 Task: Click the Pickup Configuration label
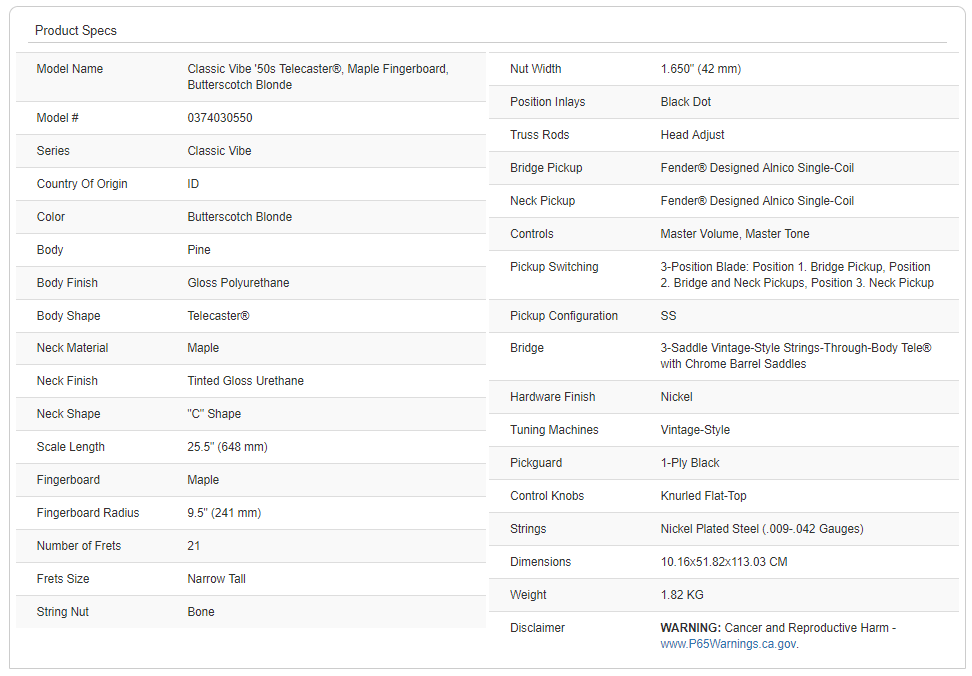point(564,315)
